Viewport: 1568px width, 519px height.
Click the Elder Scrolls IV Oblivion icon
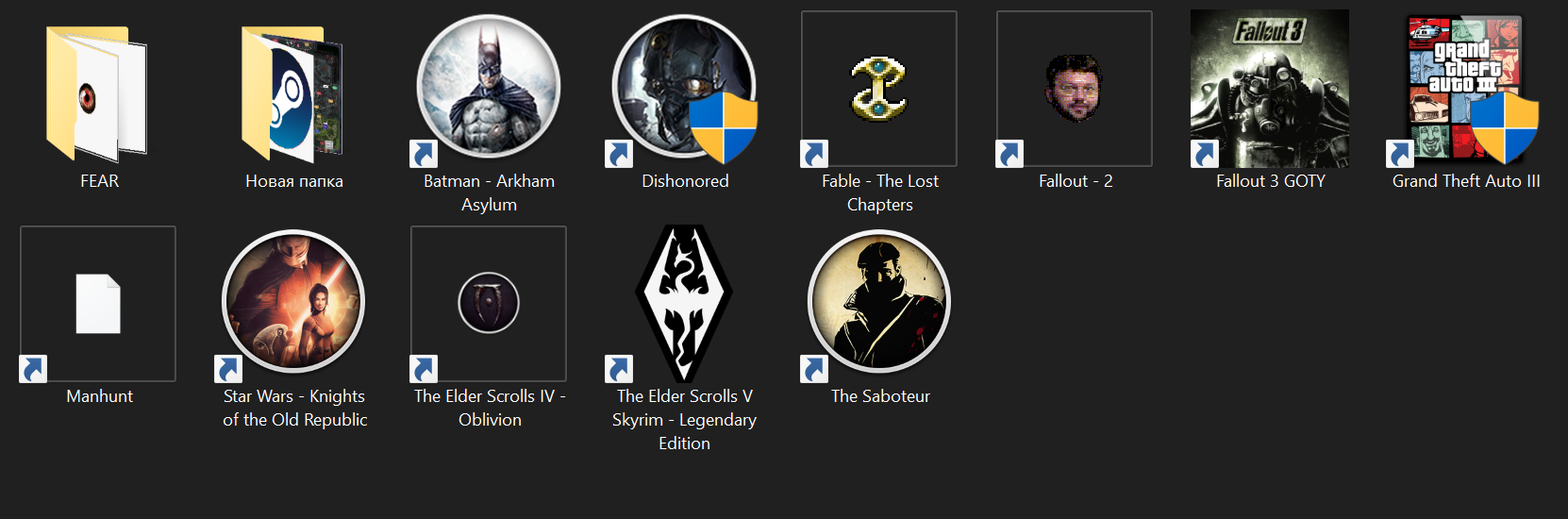tap(489, 304)
